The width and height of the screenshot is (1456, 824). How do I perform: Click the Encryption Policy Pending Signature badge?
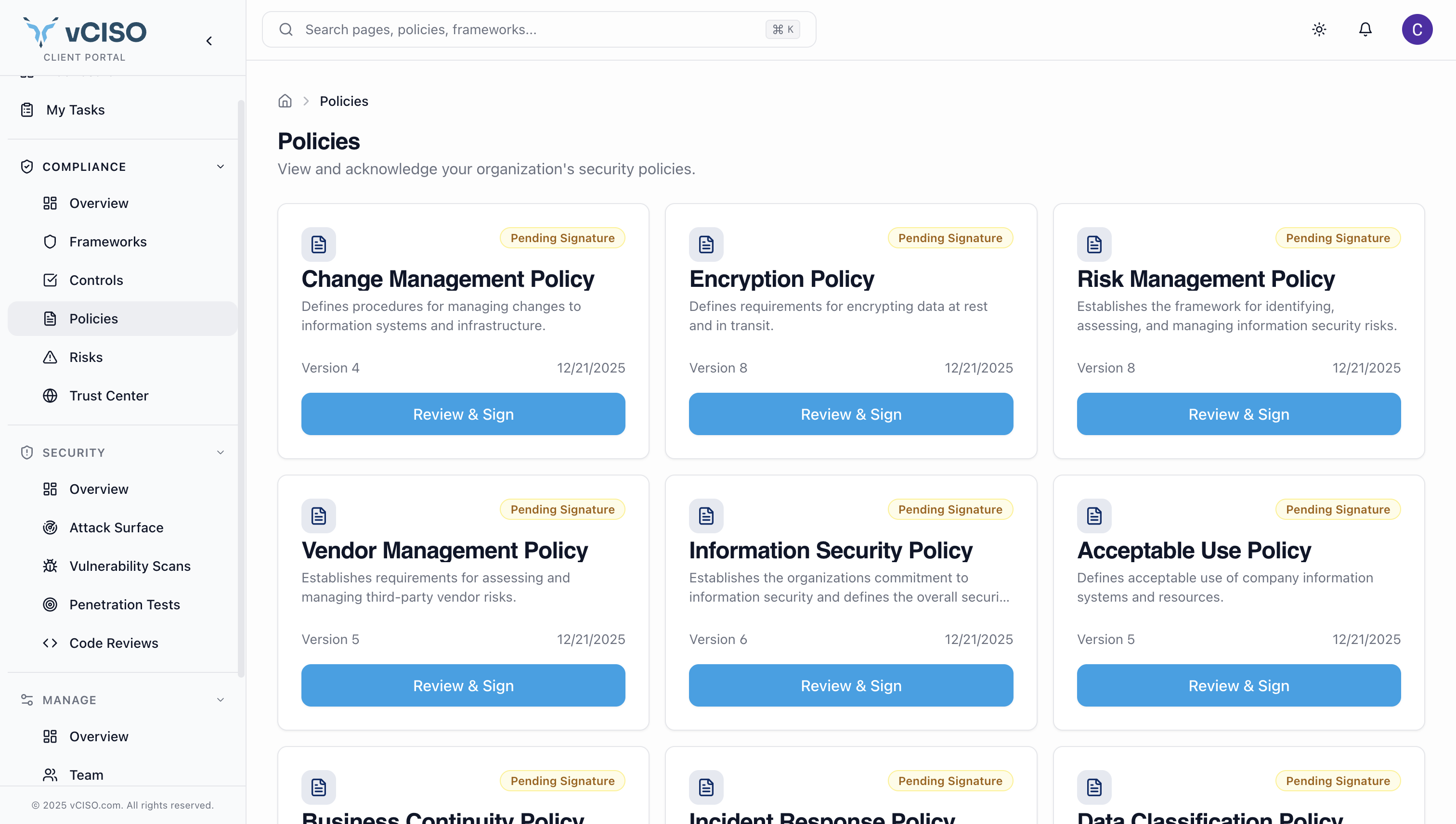pos(950,238)
